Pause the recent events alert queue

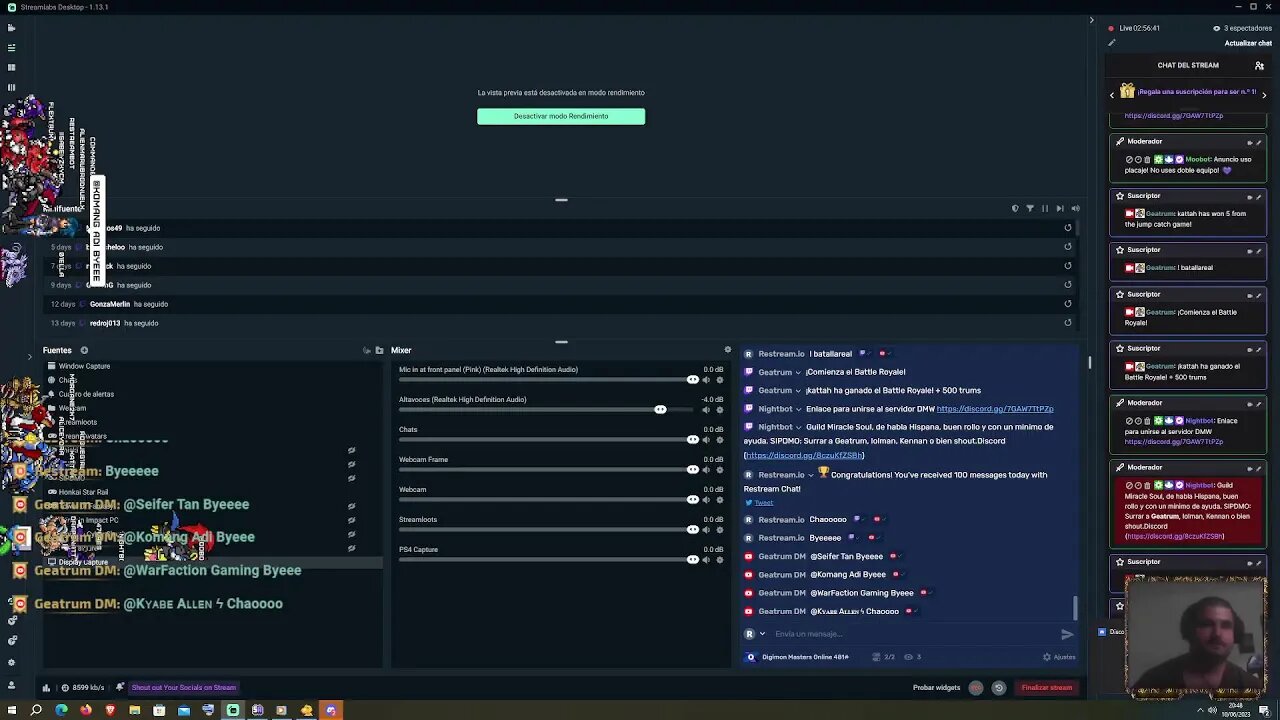[x=1045, y=209]
